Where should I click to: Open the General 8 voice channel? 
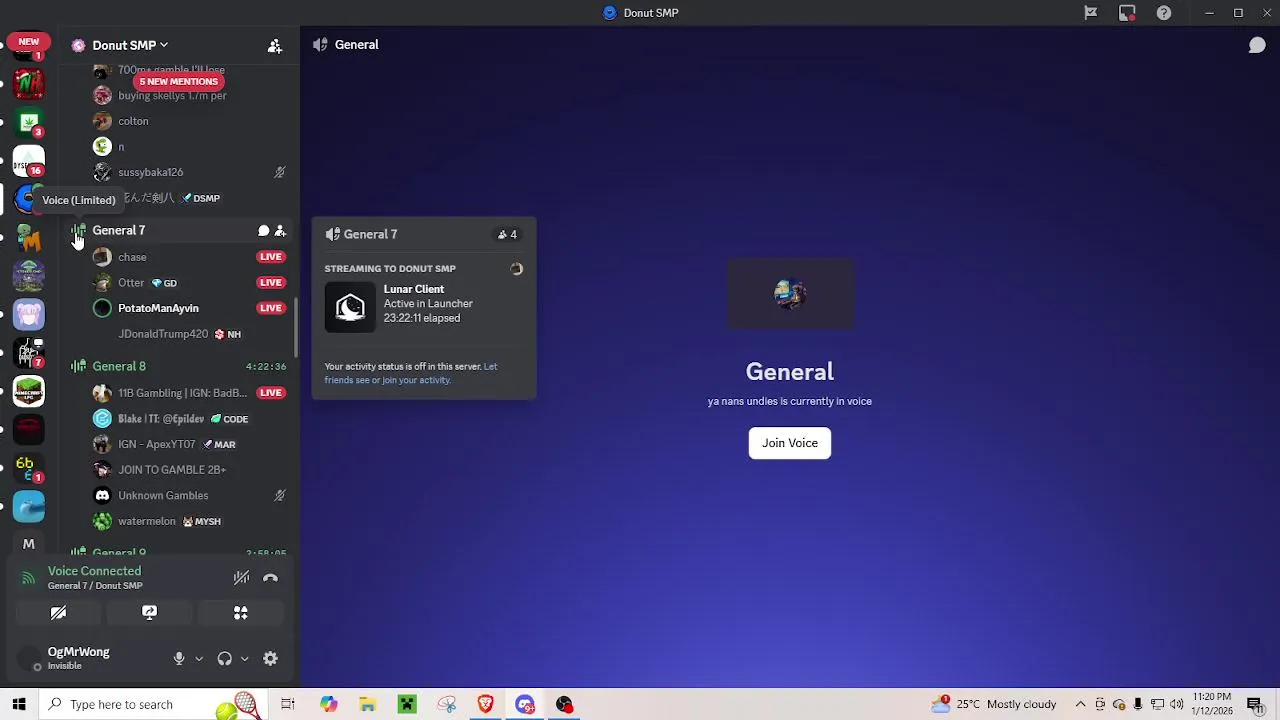point(119,366)
